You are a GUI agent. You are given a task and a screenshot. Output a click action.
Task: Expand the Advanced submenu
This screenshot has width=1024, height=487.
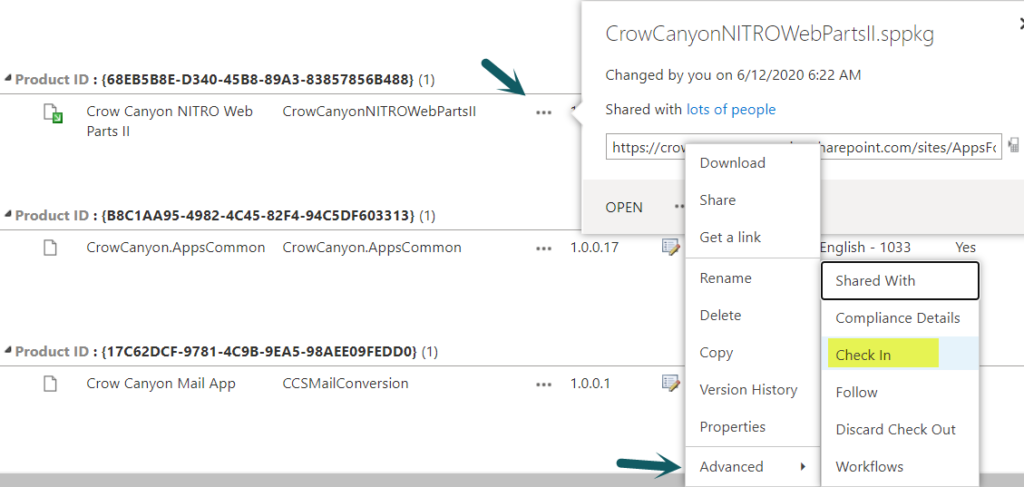pyautogui.click(x=753, y=466)
